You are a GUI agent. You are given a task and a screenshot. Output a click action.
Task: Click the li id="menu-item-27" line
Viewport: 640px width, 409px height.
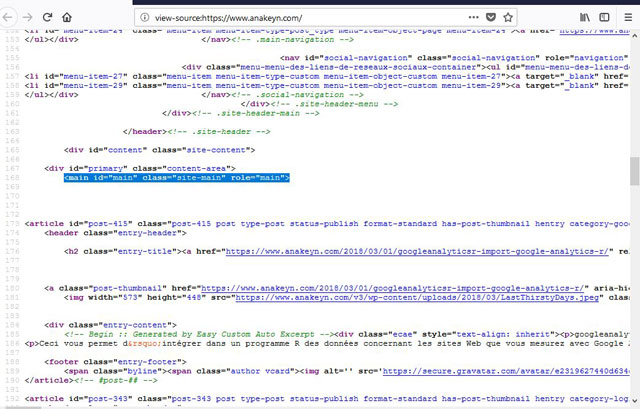(x=327, y=76)
